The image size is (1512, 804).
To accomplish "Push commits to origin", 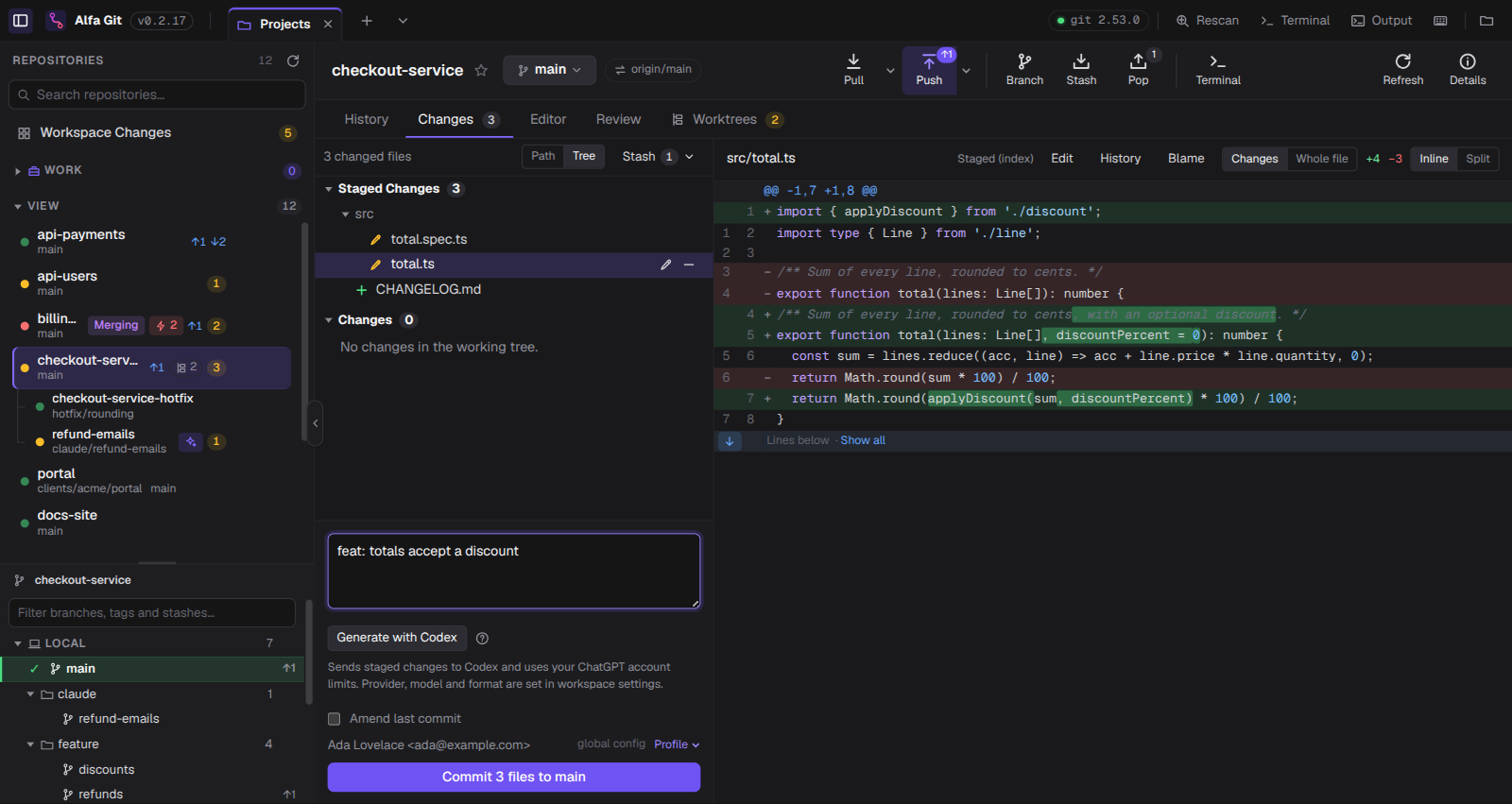I will point(929,70).
